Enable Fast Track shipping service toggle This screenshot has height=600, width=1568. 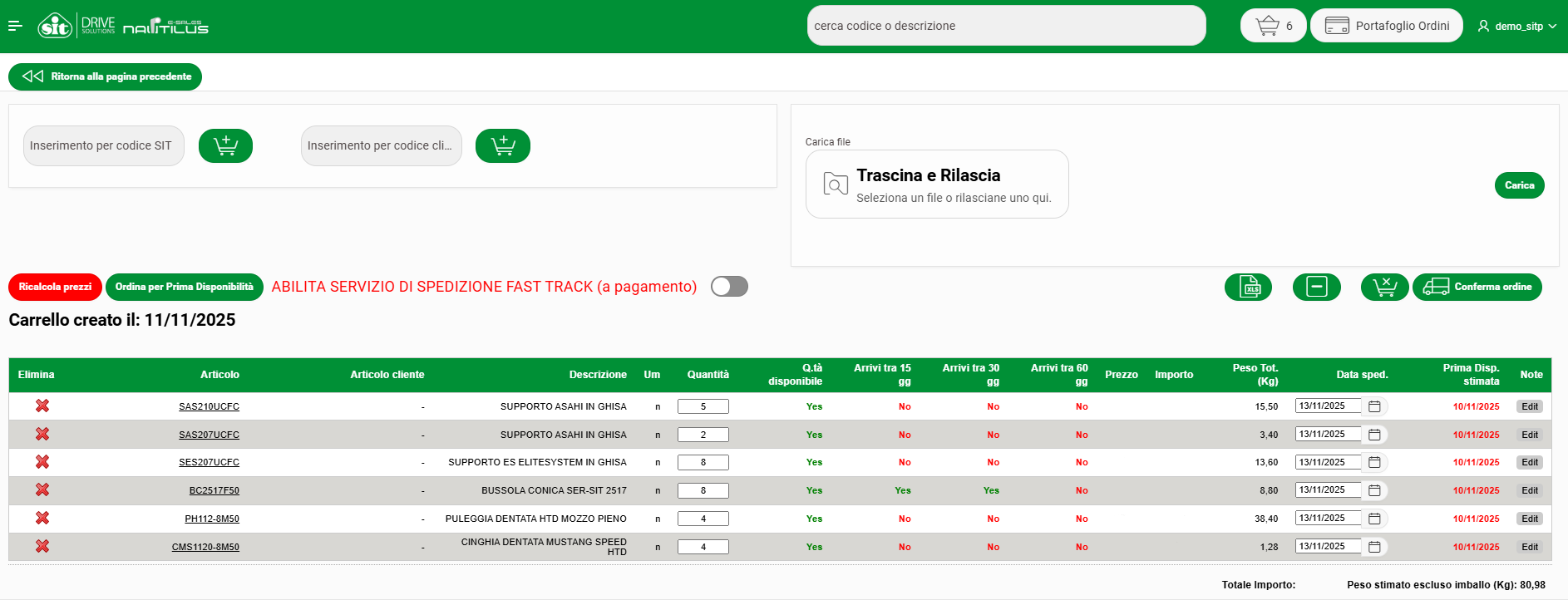(x=729, y=287)
